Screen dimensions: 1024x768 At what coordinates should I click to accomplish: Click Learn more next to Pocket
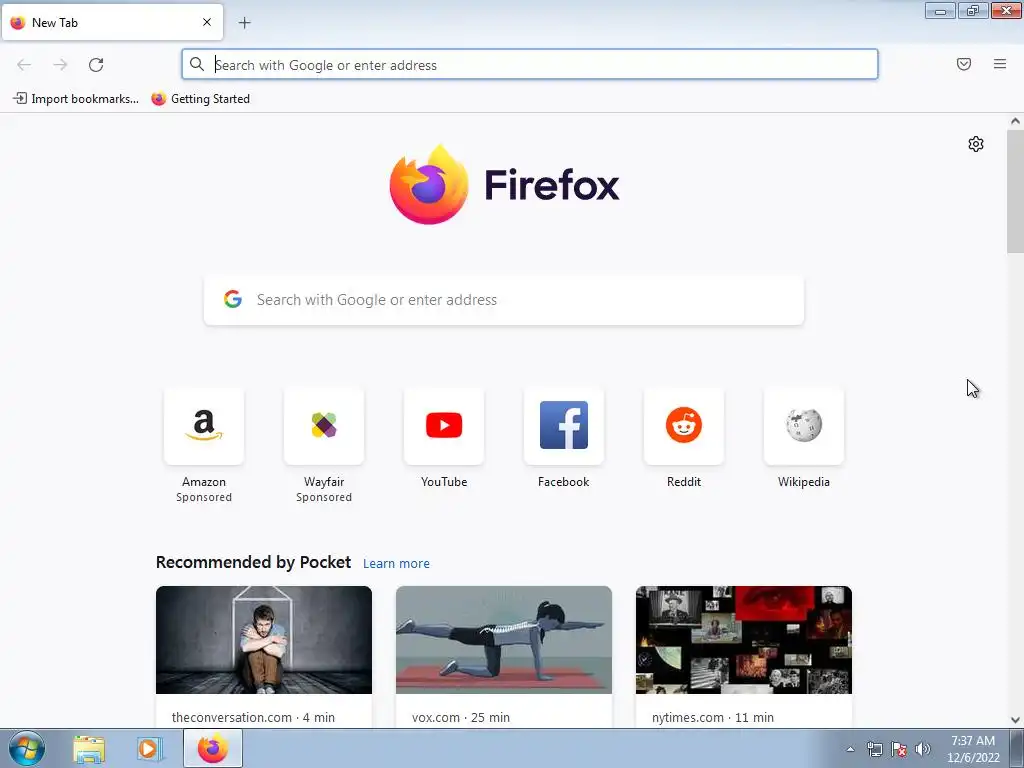(396, 564)
